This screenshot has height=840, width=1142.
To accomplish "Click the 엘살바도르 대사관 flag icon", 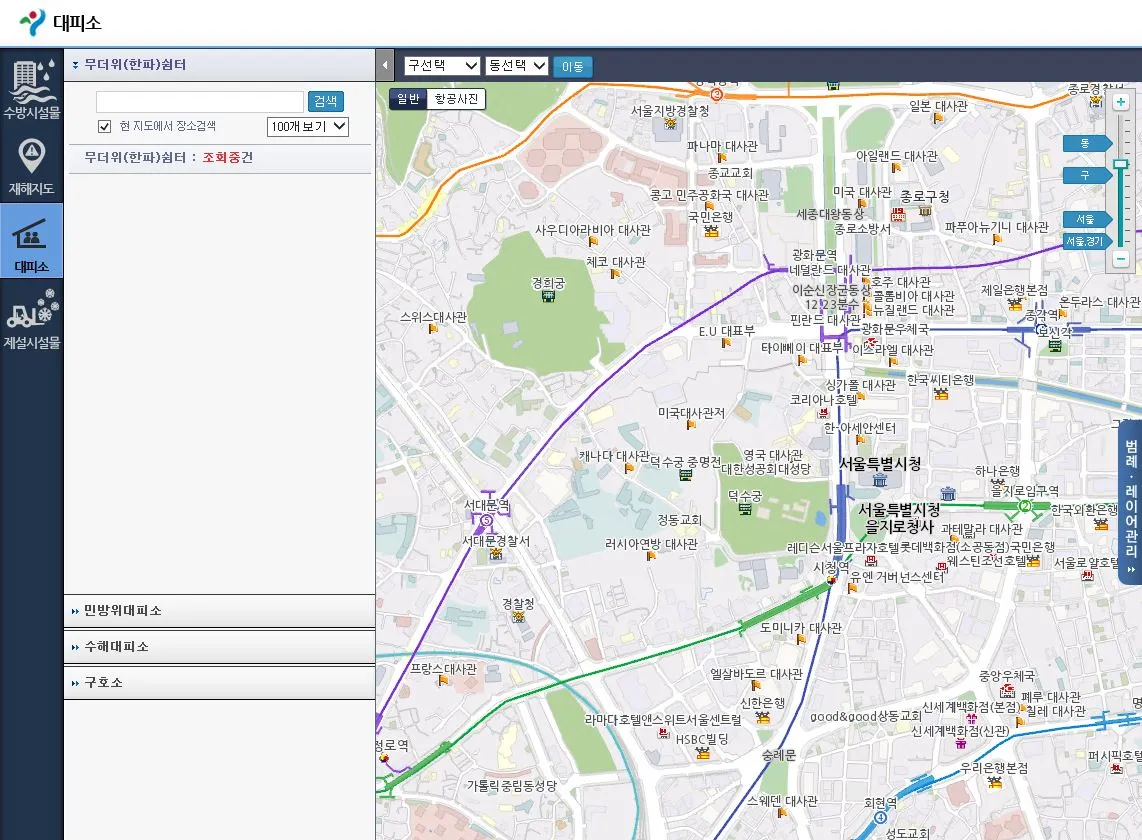I will point(755,686).
